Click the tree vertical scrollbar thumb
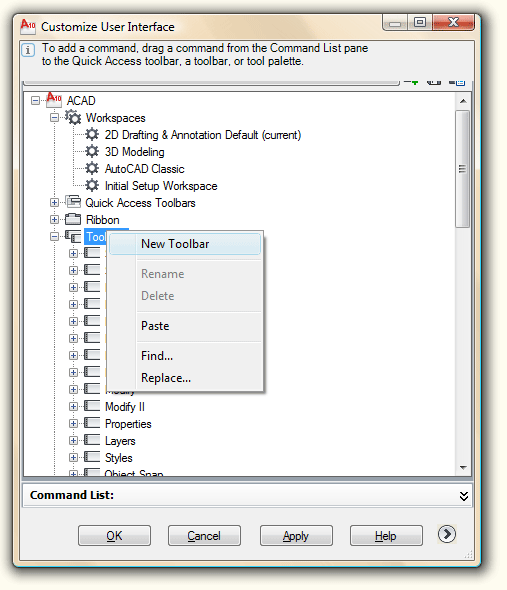 coord(463,169)
